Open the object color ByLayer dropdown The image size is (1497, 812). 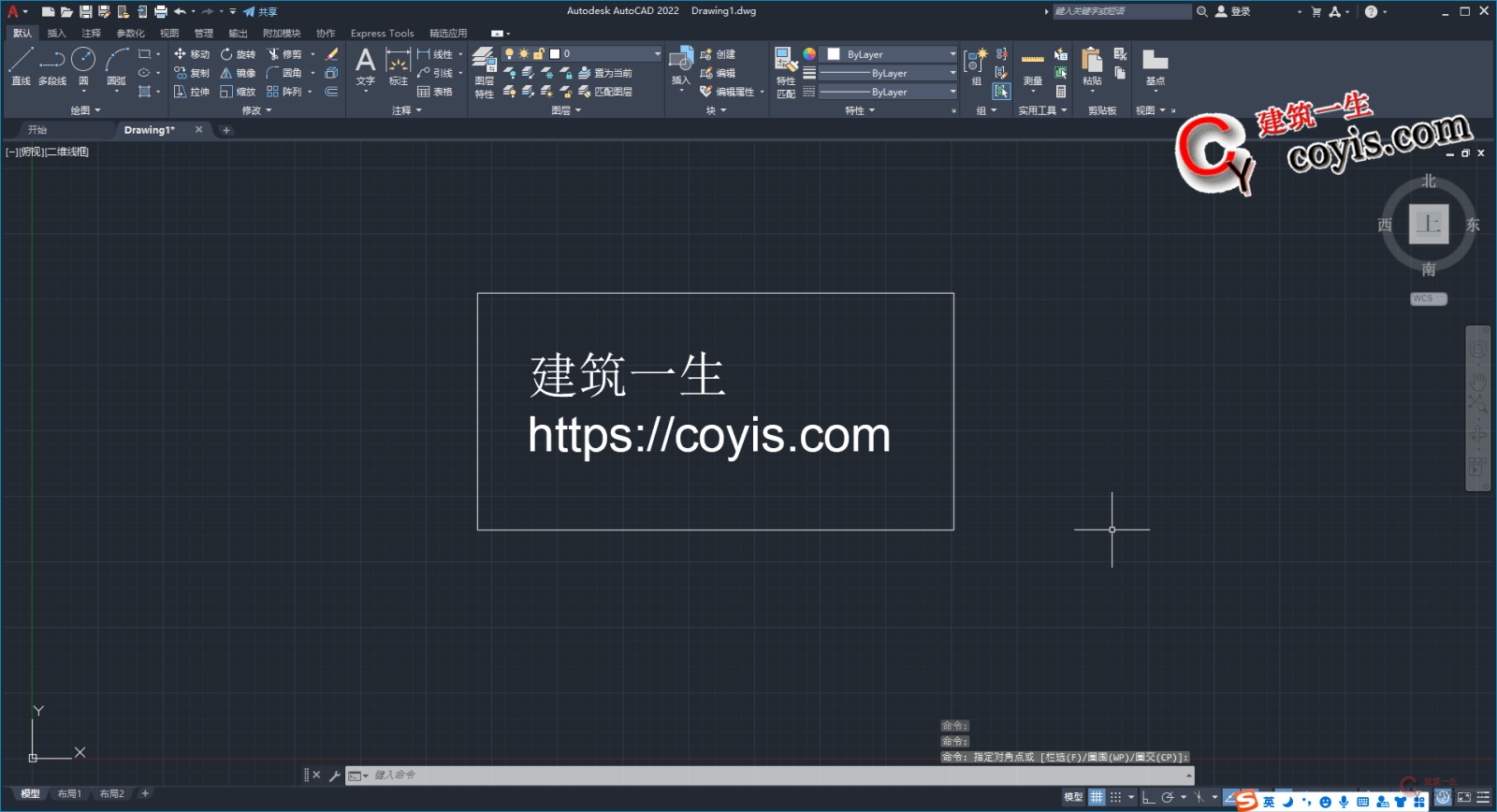889,54
